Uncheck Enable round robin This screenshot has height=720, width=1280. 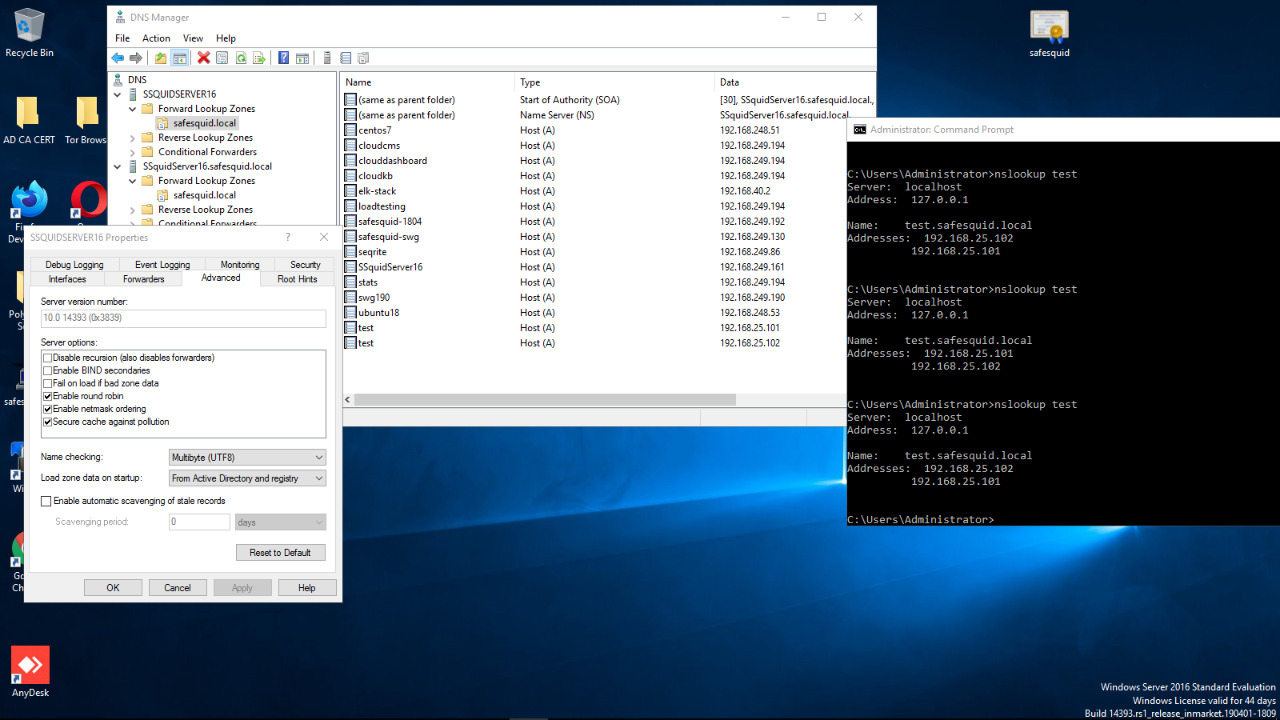click(x=47, y=396)
